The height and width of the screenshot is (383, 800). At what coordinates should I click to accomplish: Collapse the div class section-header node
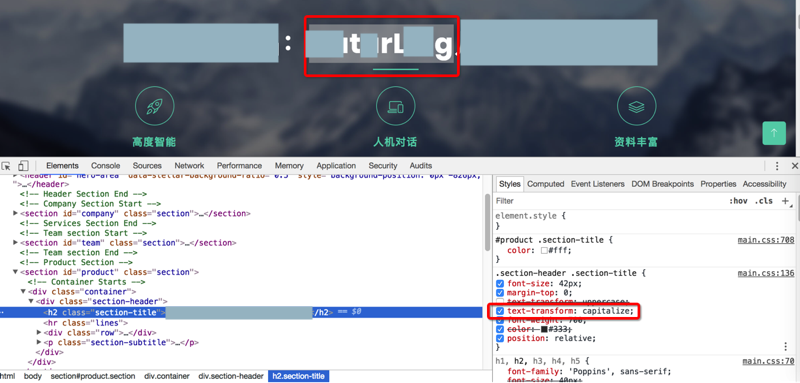[31, 301]
